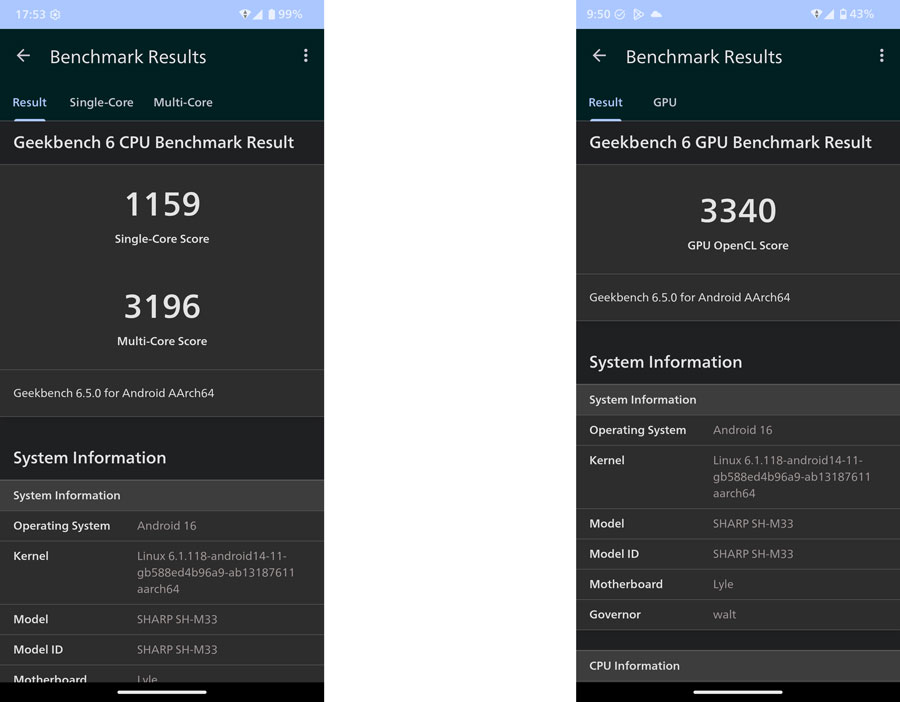This screenshot has width=900, height=702.
Task: Tap the 1159 Single-Core Score
Action: tap(162, 205)
